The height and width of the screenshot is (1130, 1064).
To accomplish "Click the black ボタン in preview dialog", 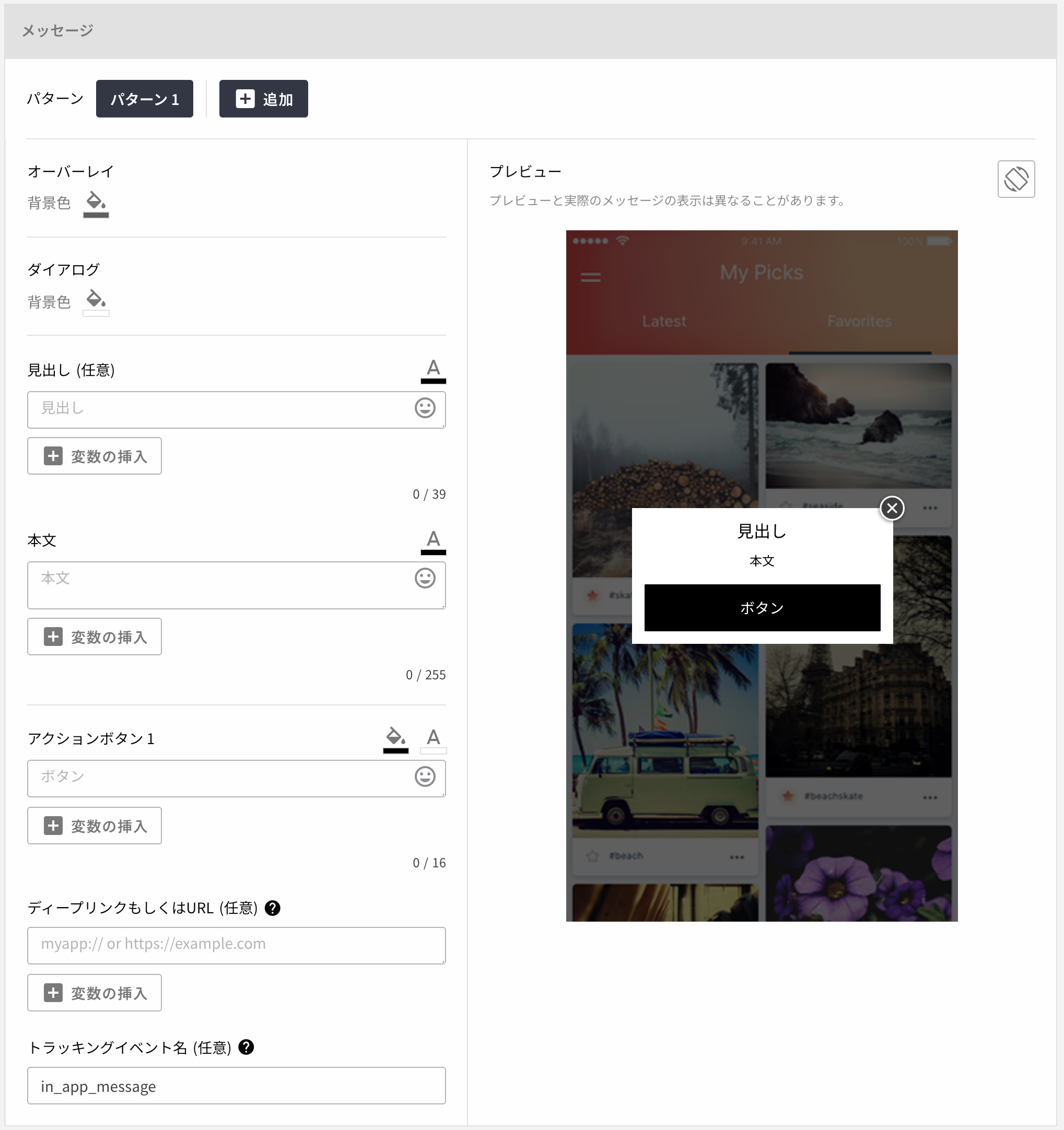I will click(x=762, y=608).
